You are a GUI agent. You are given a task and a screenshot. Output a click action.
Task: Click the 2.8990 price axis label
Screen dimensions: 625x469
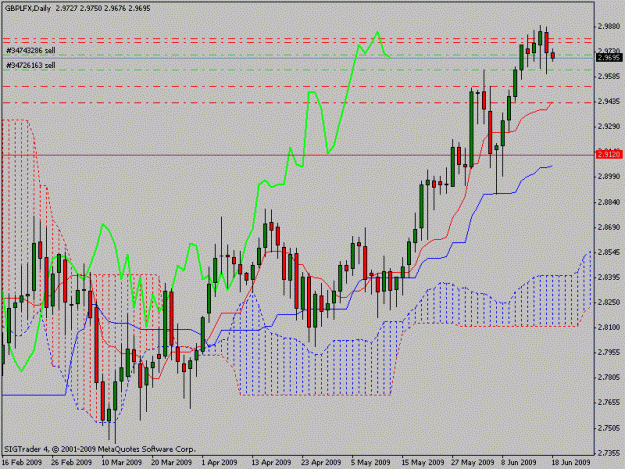tap(609, 177)
